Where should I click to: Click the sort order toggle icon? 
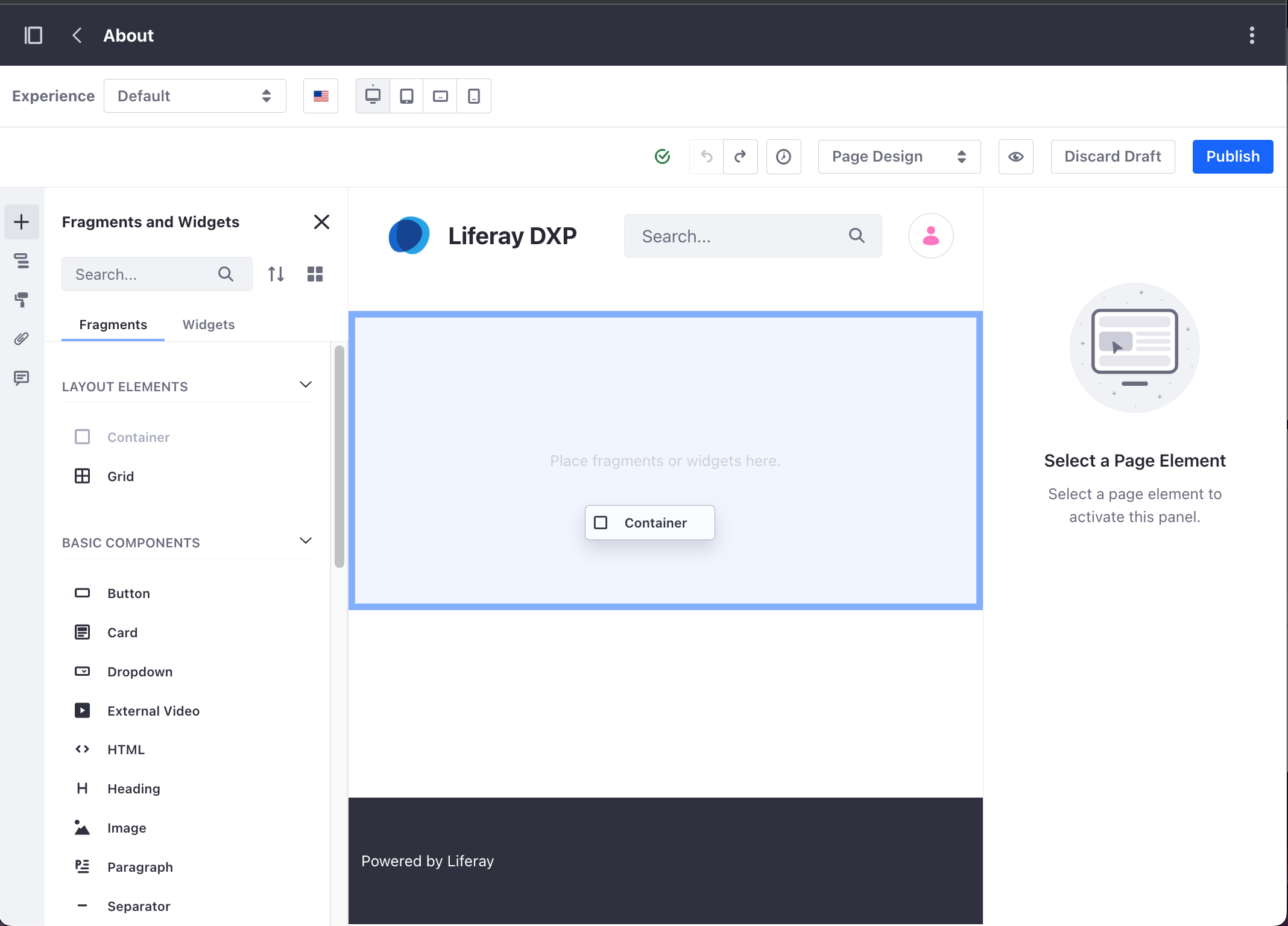(x=276, y=274)
